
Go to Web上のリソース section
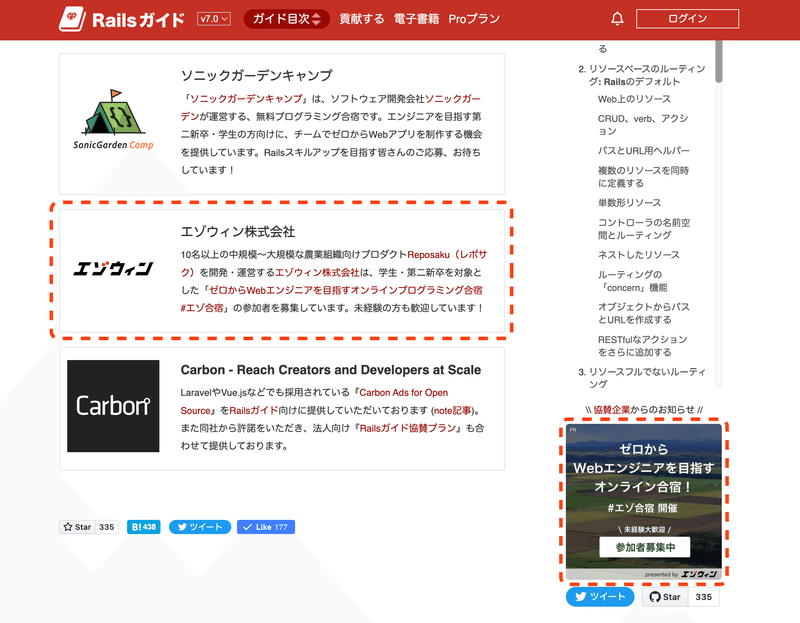pyautogui.click(x=634, y=99)
